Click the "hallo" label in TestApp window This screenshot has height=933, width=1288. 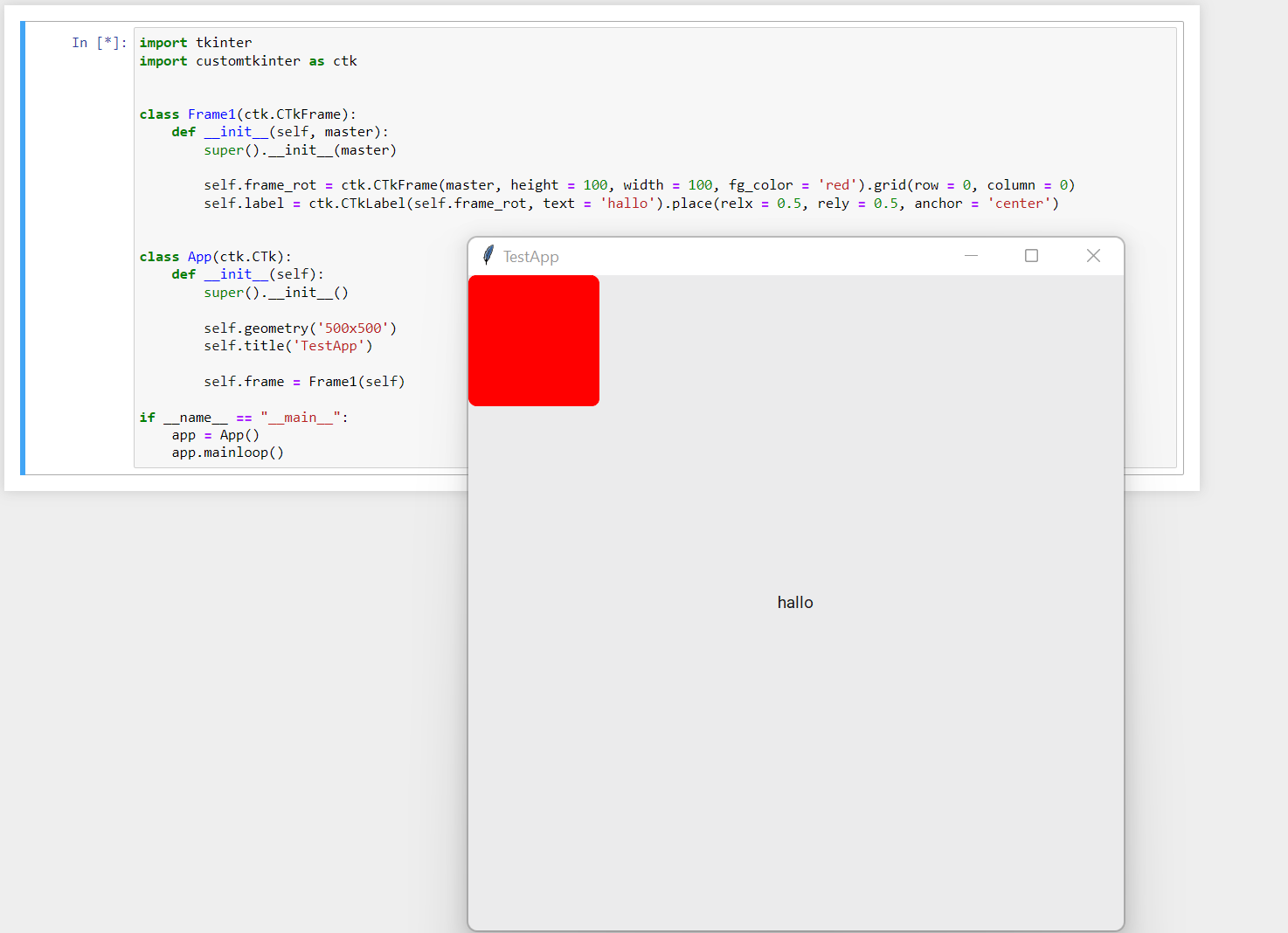795,603
